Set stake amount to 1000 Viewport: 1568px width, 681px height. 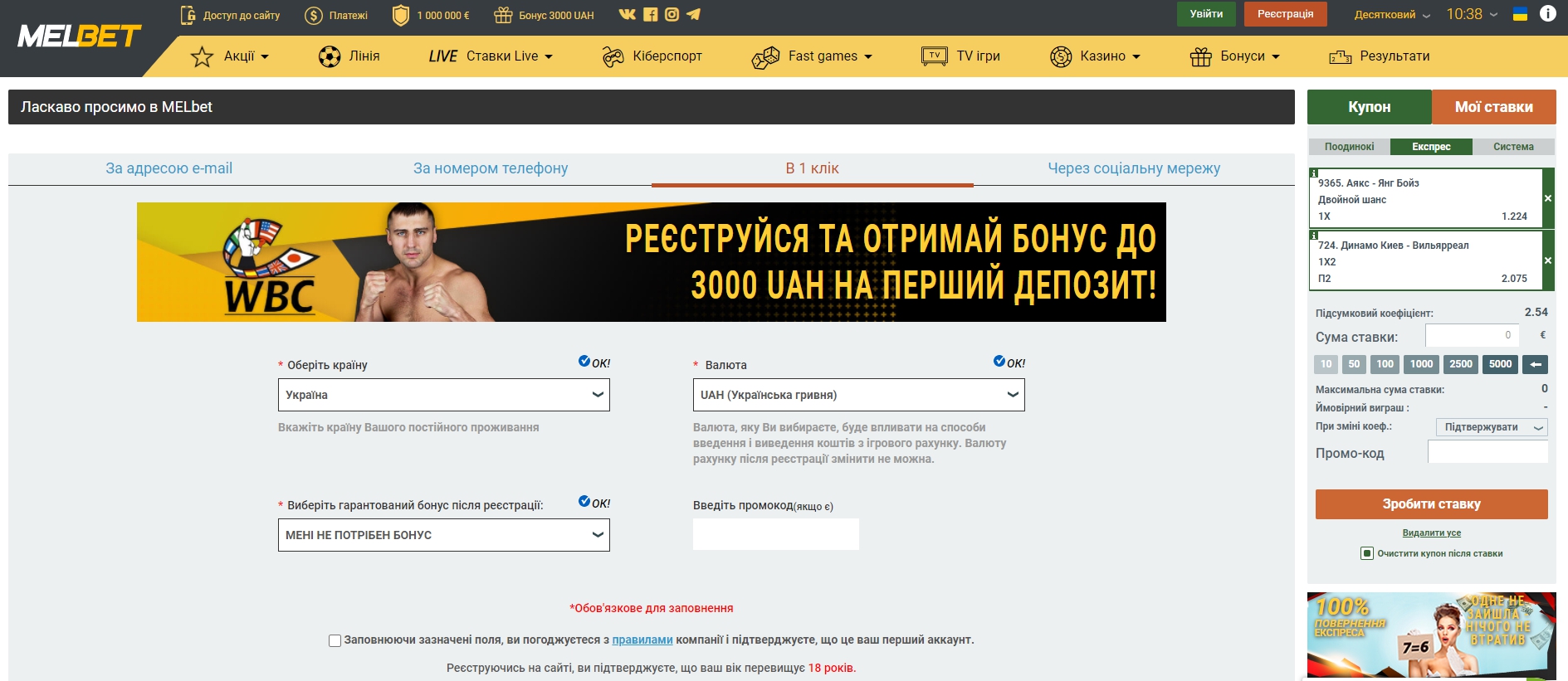click(x=1422, y=364)
